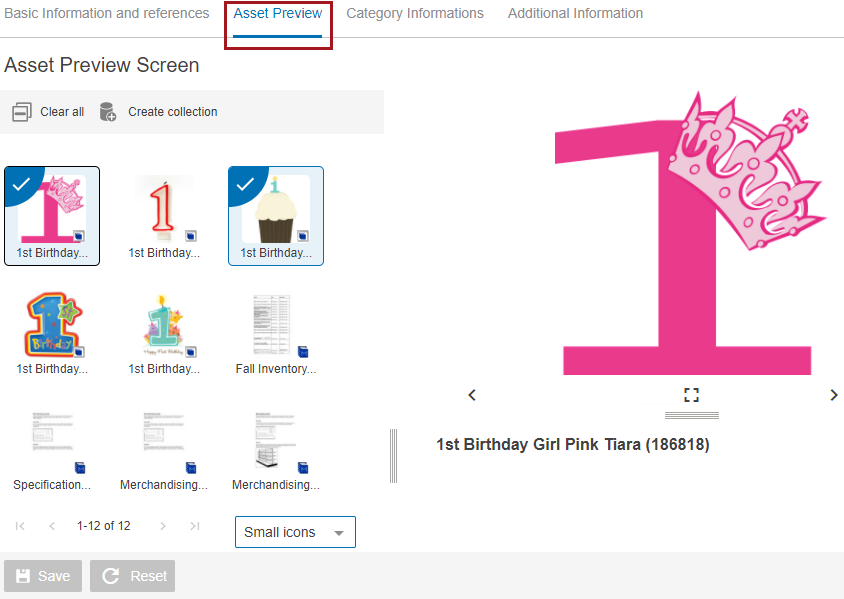Go to the previous page of assets
844x599 pixels.
point(52,526)
